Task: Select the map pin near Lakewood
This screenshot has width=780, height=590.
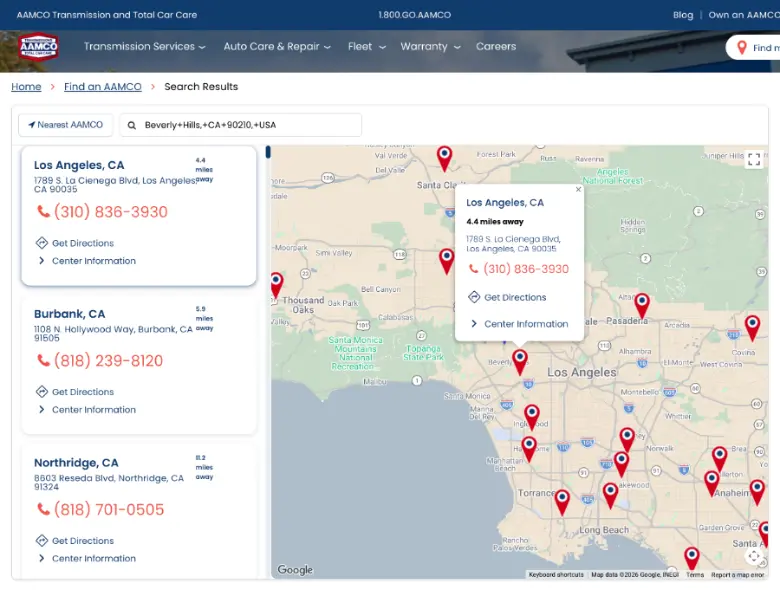Action: pyautogui.click(x=621, y=463)
